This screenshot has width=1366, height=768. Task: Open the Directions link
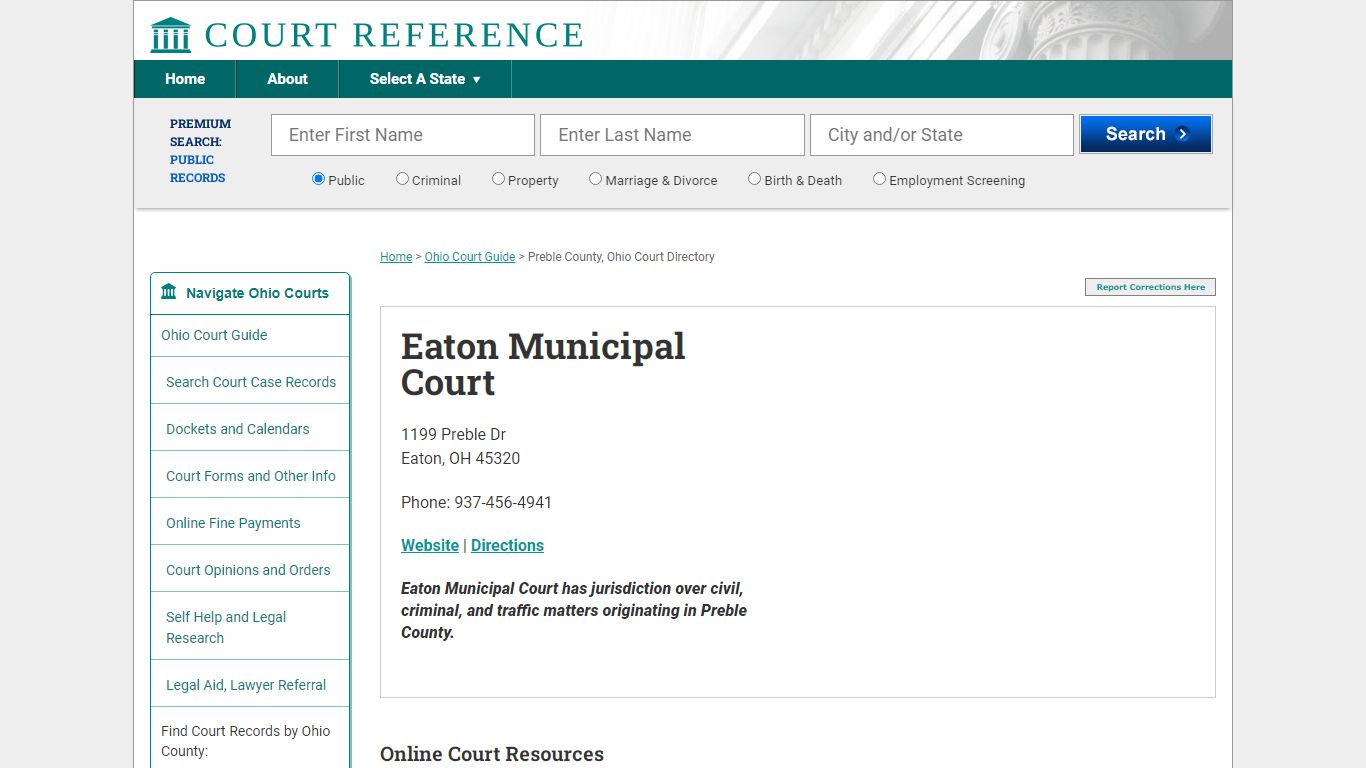507,545
